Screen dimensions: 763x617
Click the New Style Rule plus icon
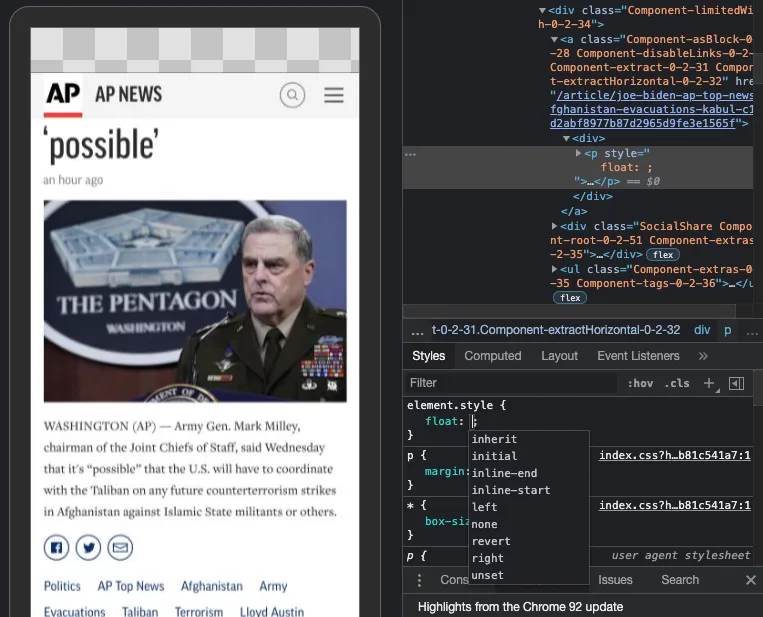pyautogui.click(x=710, y=383)
